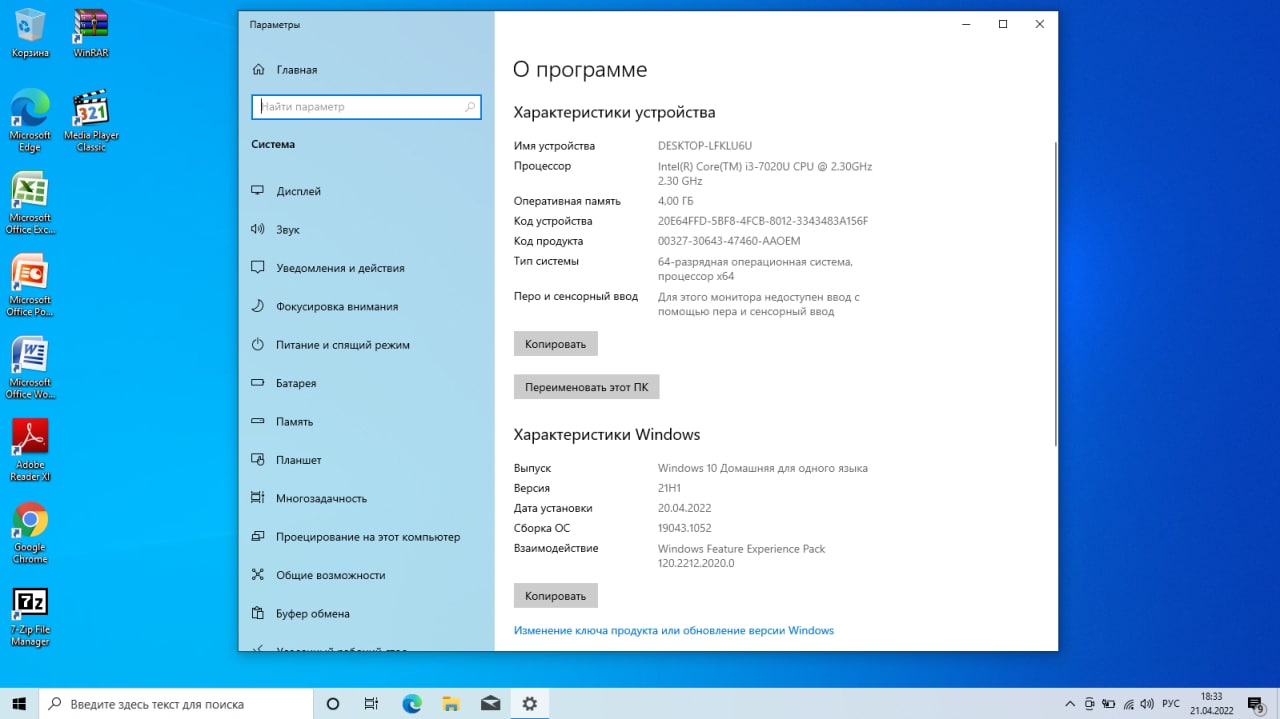Maximize the Параметры window
Viewport: 1280px width, 719px height.
coord(1003,24)
